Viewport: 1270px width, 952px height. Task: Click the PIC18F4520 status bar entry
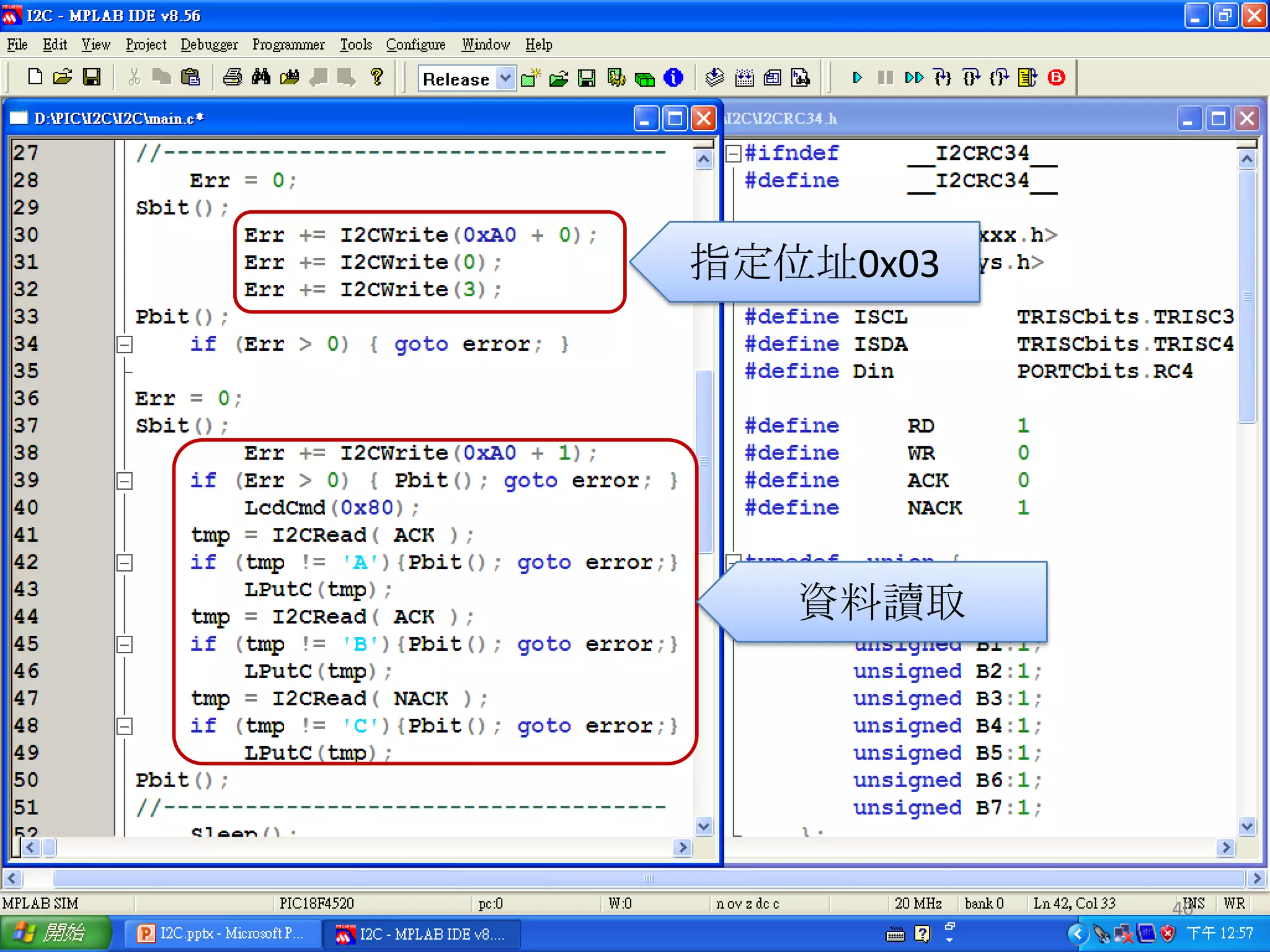coord(317,904)
